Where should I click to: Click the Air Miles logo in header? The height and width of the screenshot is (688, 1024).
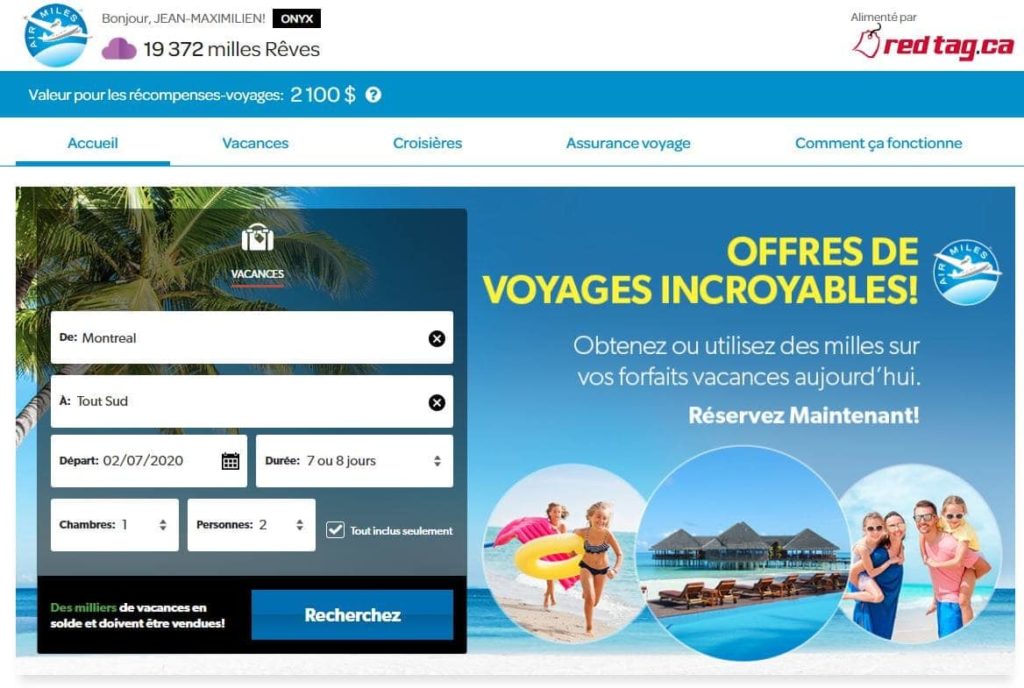[56, 35]
